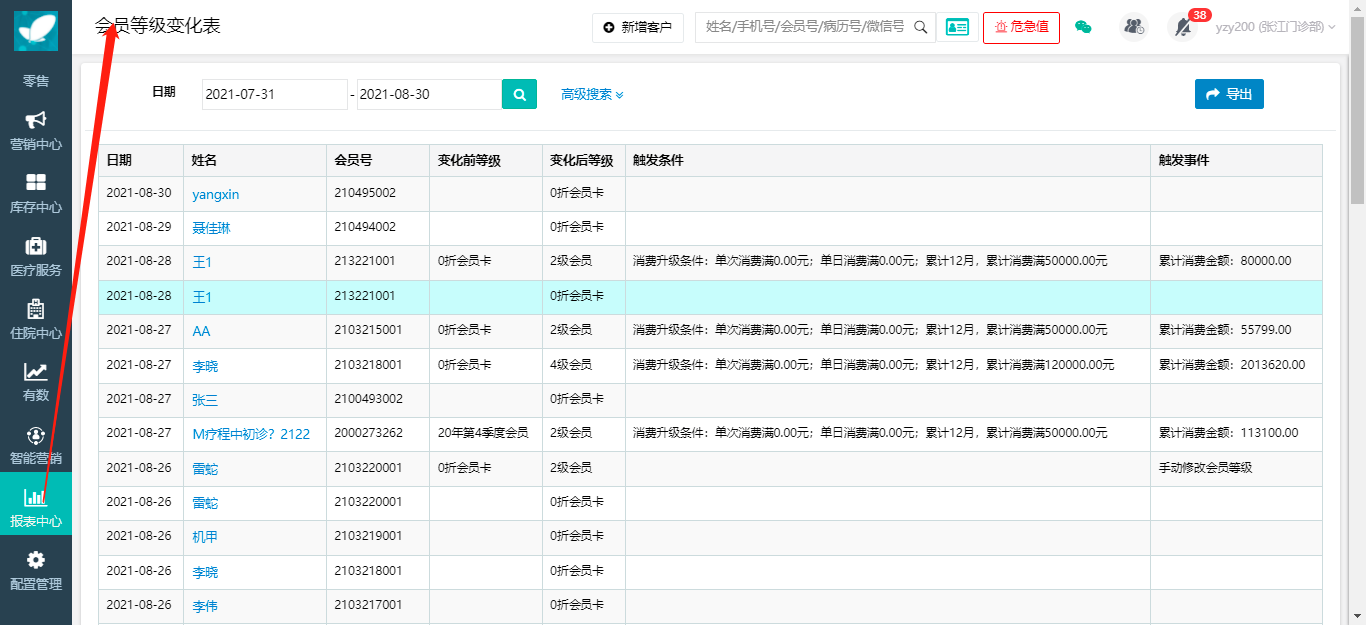Screen dimensions: 1366x625
Task: Open the WeChat icon in header
Action: pyautogui.click(x=1083, y=27)
